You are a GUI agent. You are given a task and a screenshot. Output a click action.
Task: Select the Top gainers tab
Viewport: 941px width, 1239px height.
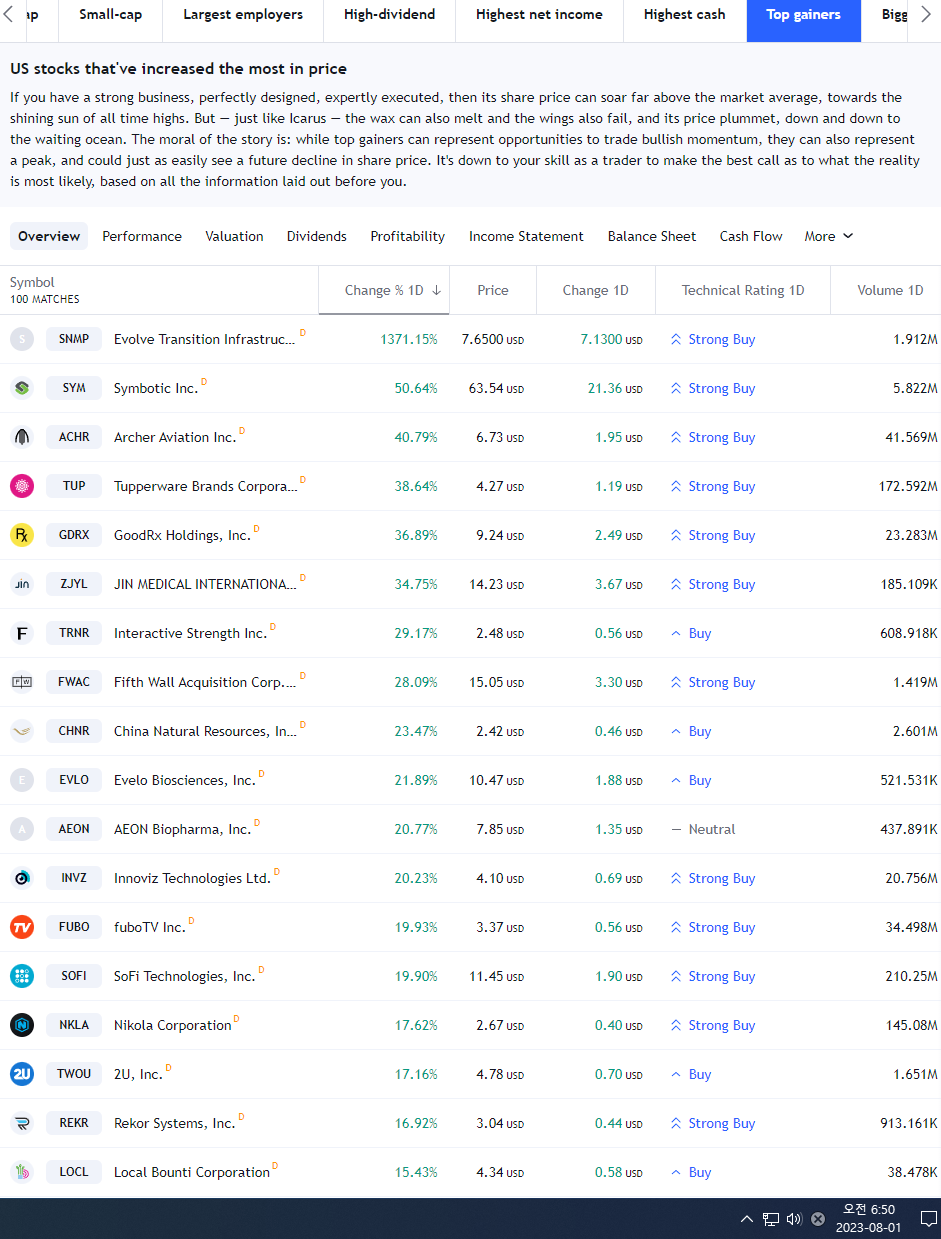(804, 14)
